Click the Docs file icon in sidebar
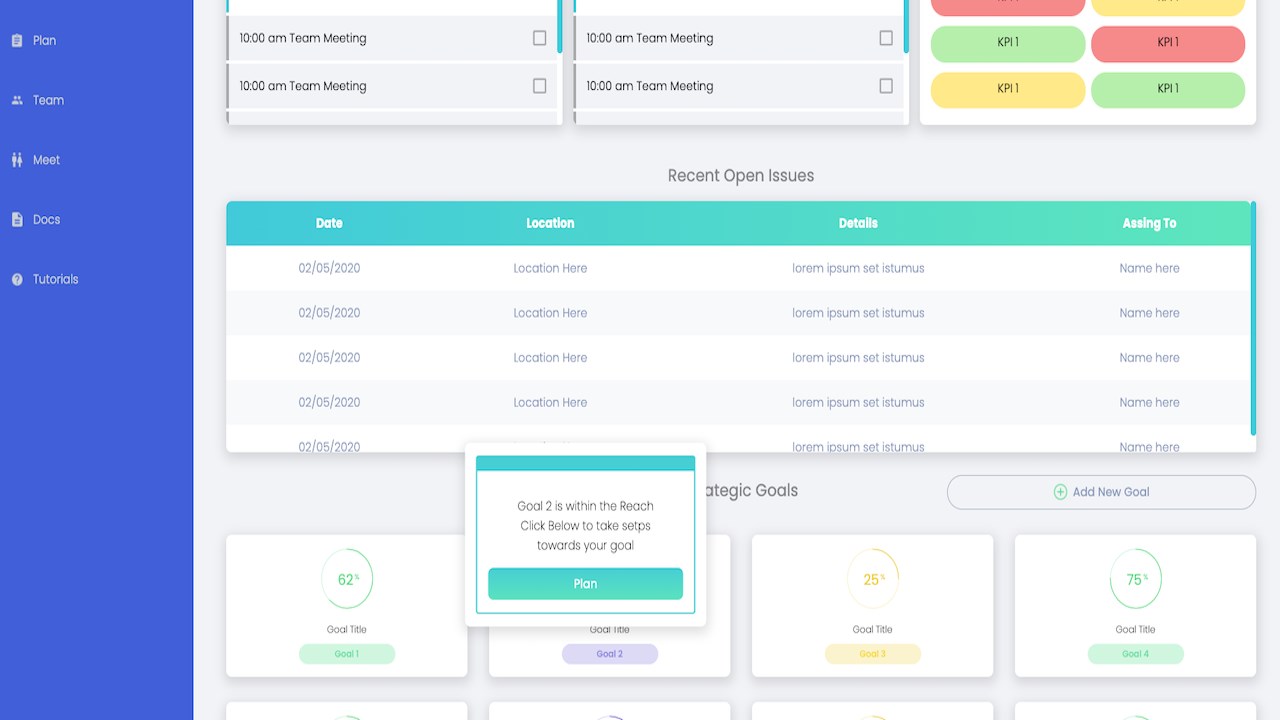 point(17,219)
